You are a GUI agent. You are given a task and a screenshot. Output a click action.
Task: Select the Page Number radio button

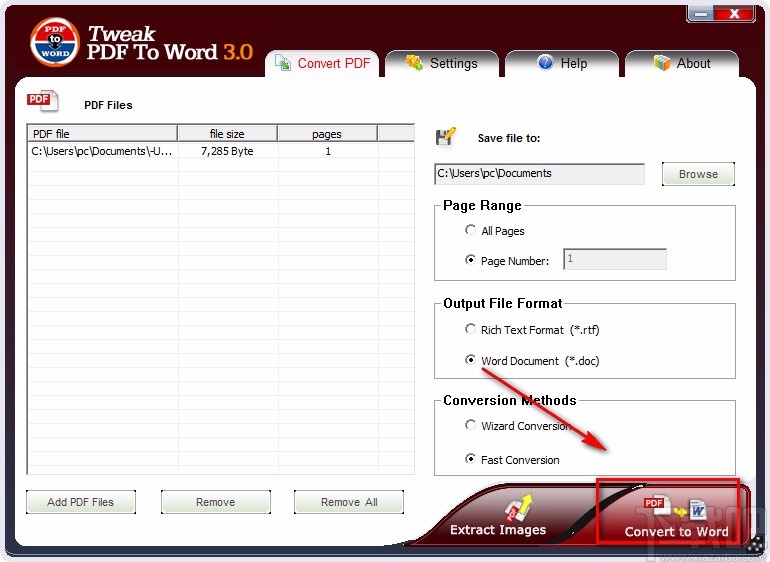point(470,260)
